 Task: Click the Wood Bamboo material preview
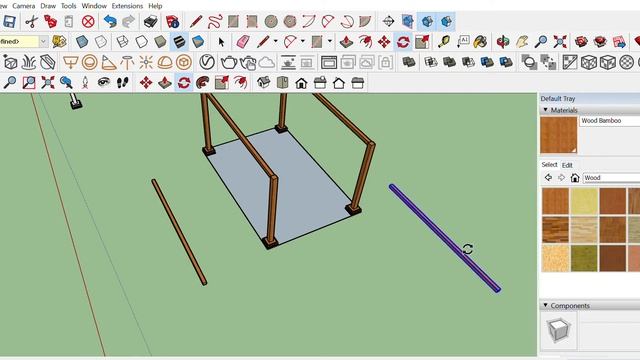tap(559, 135)
